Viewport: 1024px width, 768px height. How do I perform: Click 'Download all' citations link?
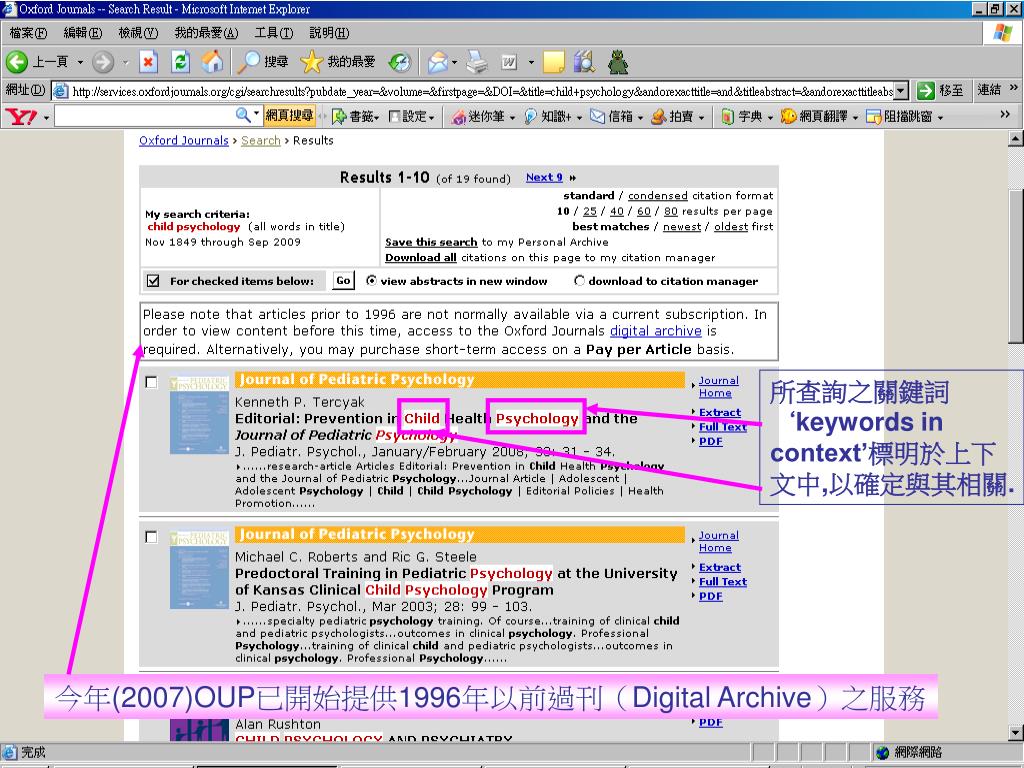(x=421, y=257)
